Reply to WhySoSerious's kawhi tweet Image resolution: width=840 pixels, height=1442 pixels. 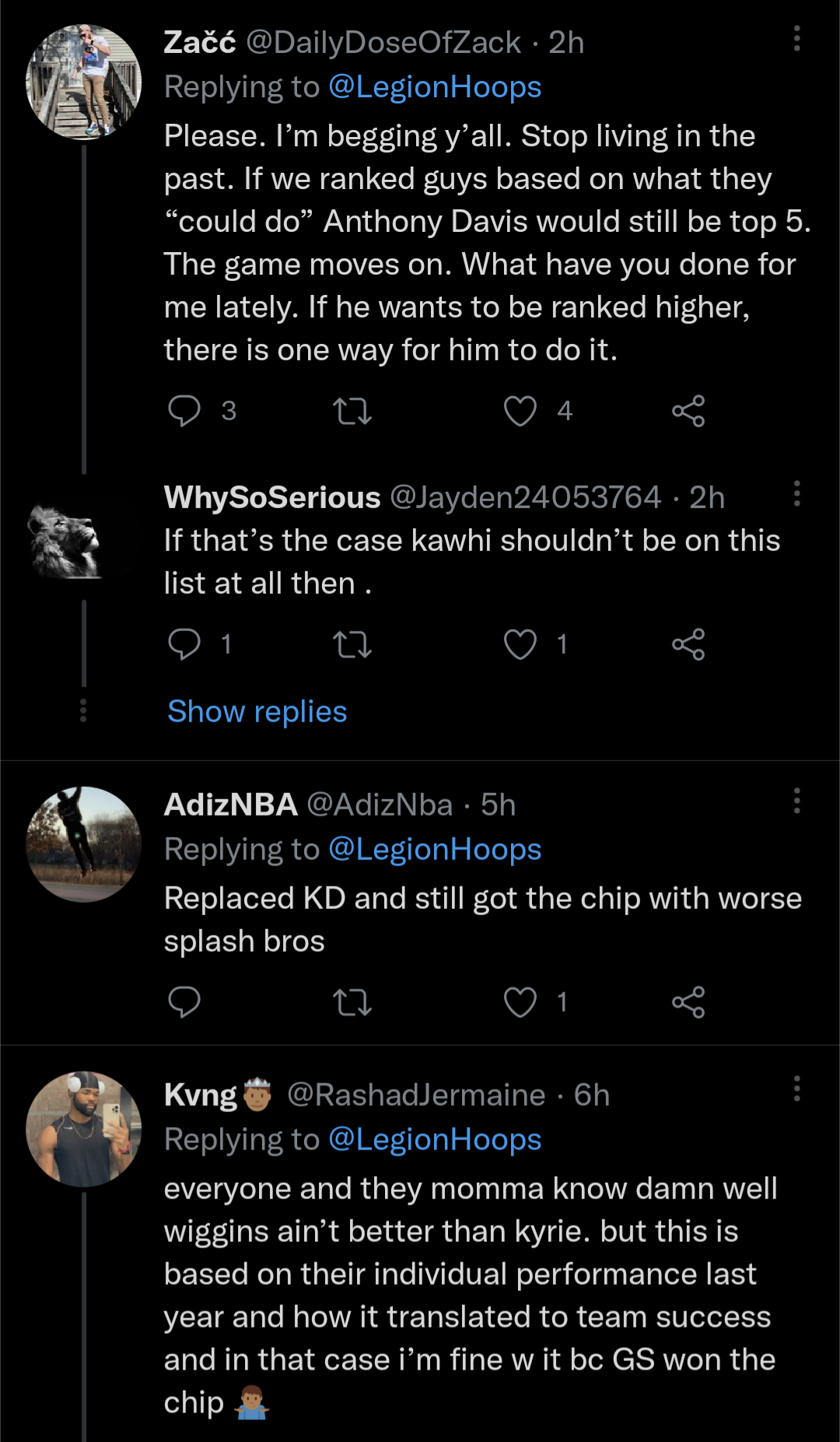point(184,644)
